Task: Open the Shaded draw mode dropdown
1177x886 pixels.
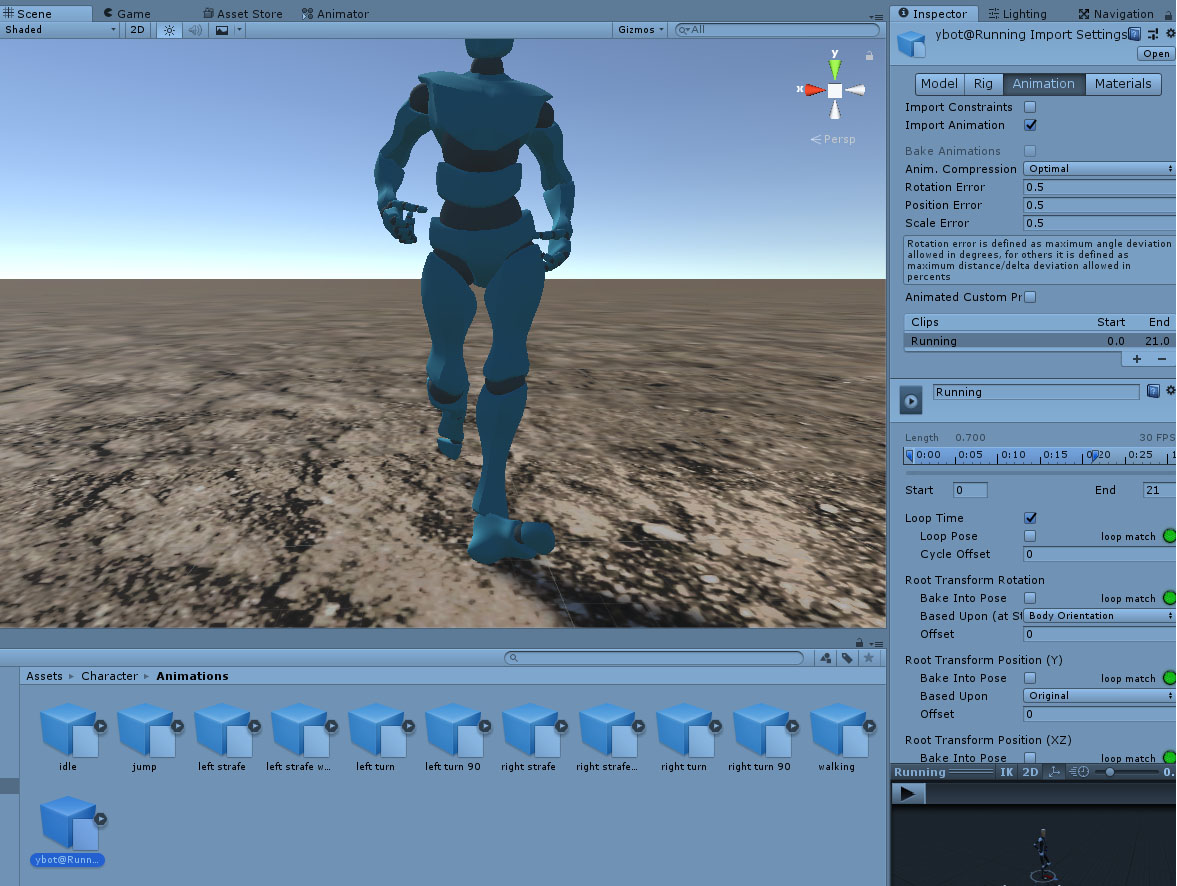Action: pos(60,30)
